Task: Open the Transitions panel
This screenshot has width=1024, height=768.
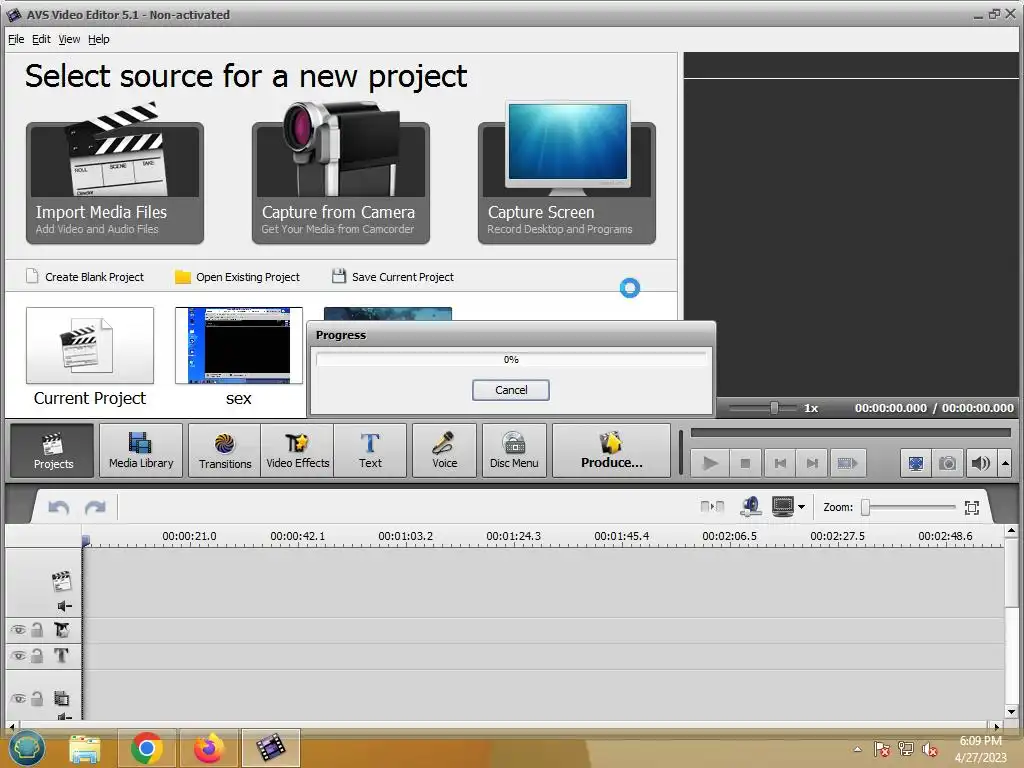Action: pos(225,451)
